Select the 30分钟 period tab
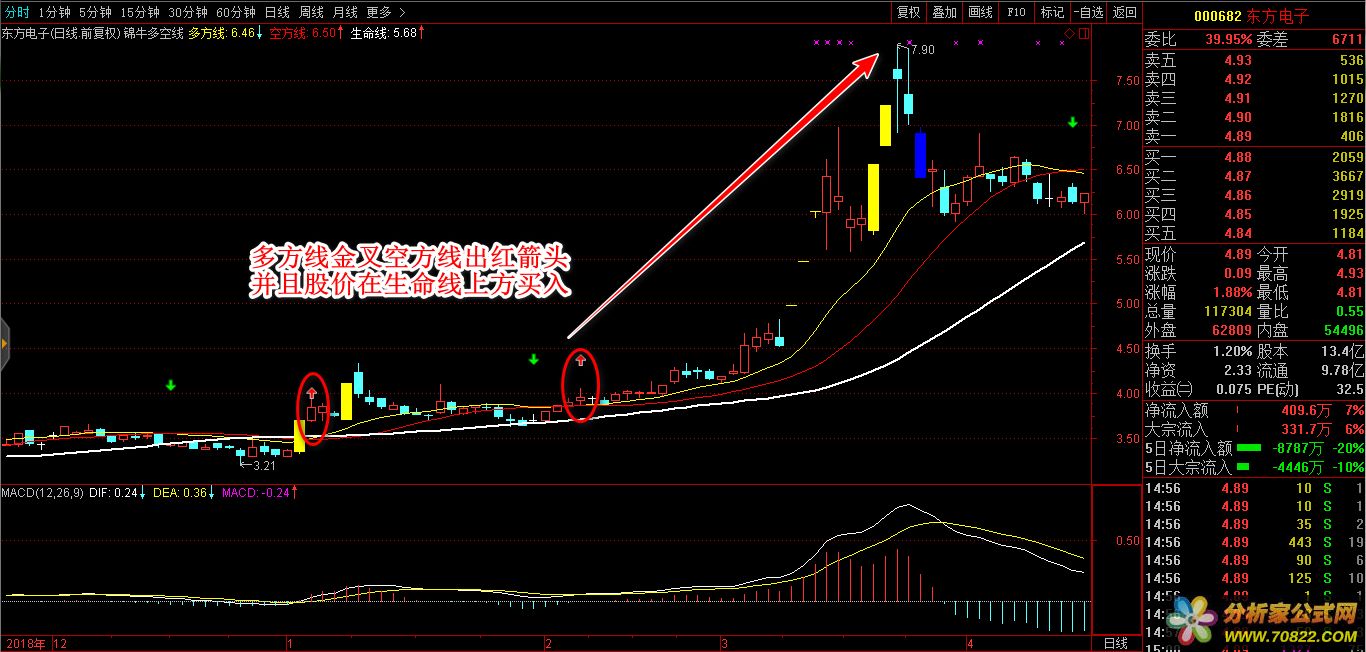The height and width of the screenshot is (652, 1366). (x=187, y=12)
